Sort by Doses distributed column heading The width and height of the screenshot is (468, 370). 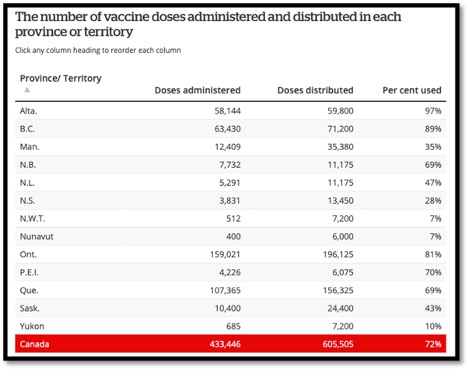pyautogui.click(x=315, y=90)
